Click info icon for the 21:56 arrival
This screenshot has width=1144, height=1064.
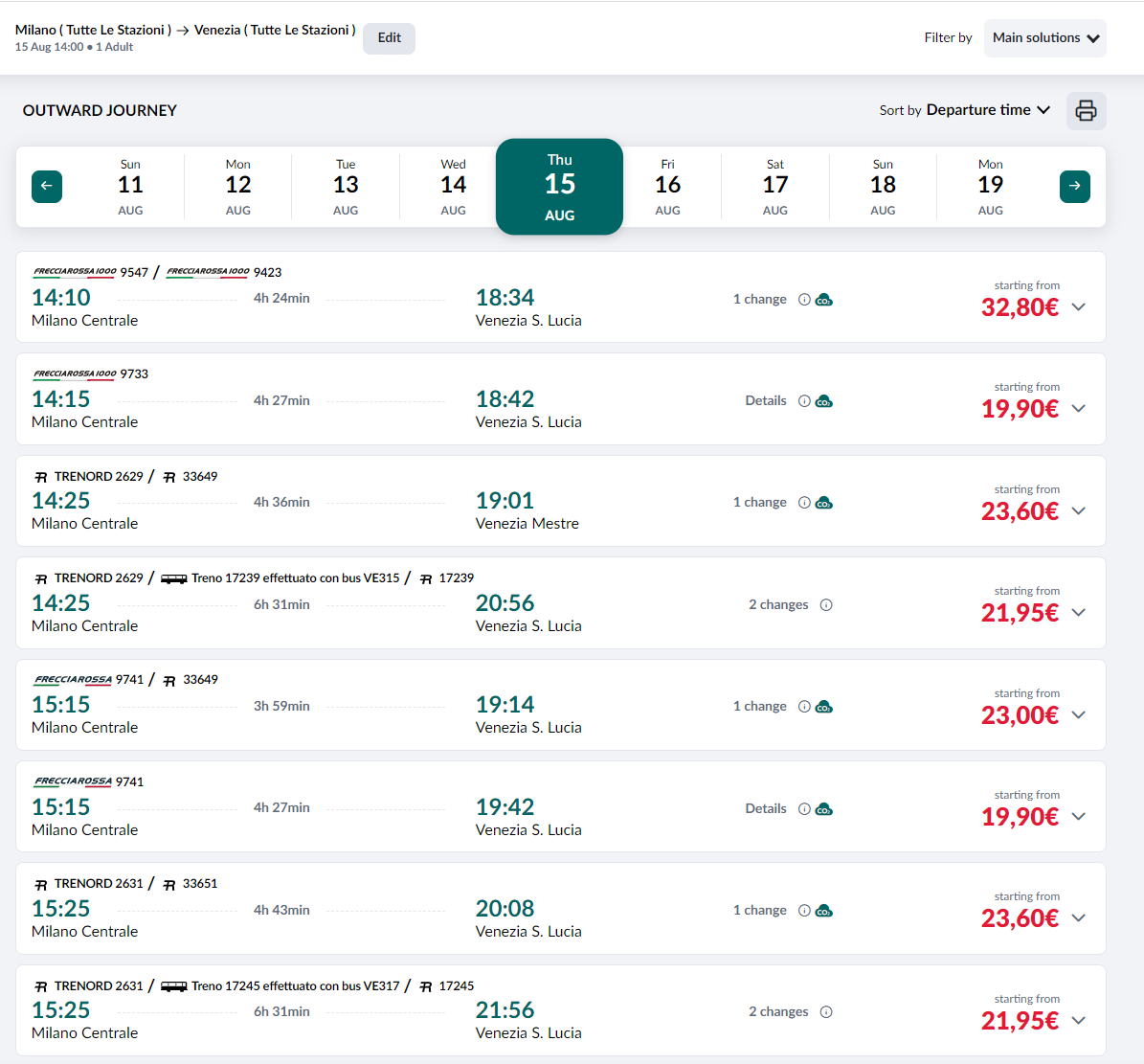[x=826, y=1012]
